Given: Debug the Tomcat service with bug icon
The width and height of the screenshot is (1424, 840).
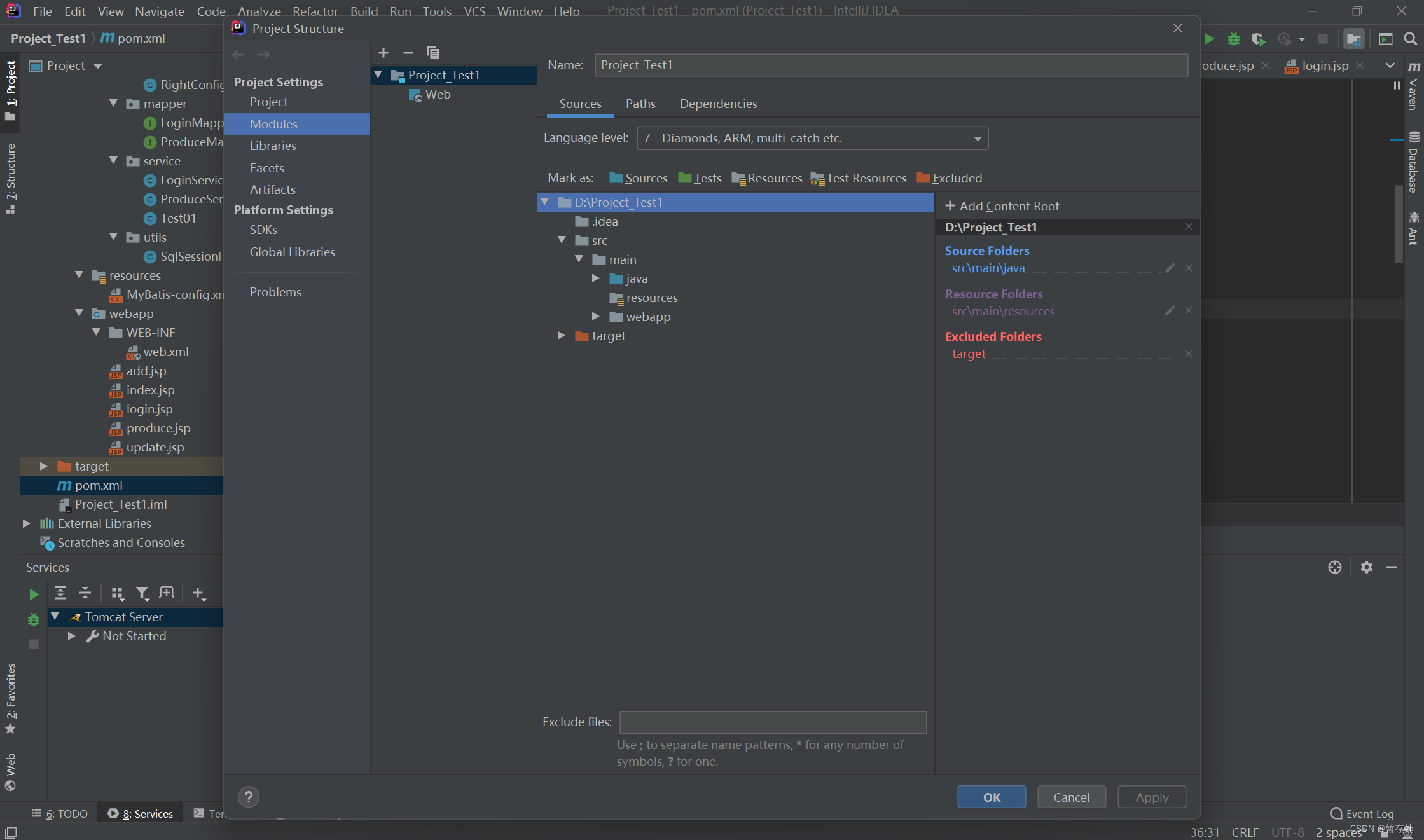Looking at the screenshot, I should [34, 619].
